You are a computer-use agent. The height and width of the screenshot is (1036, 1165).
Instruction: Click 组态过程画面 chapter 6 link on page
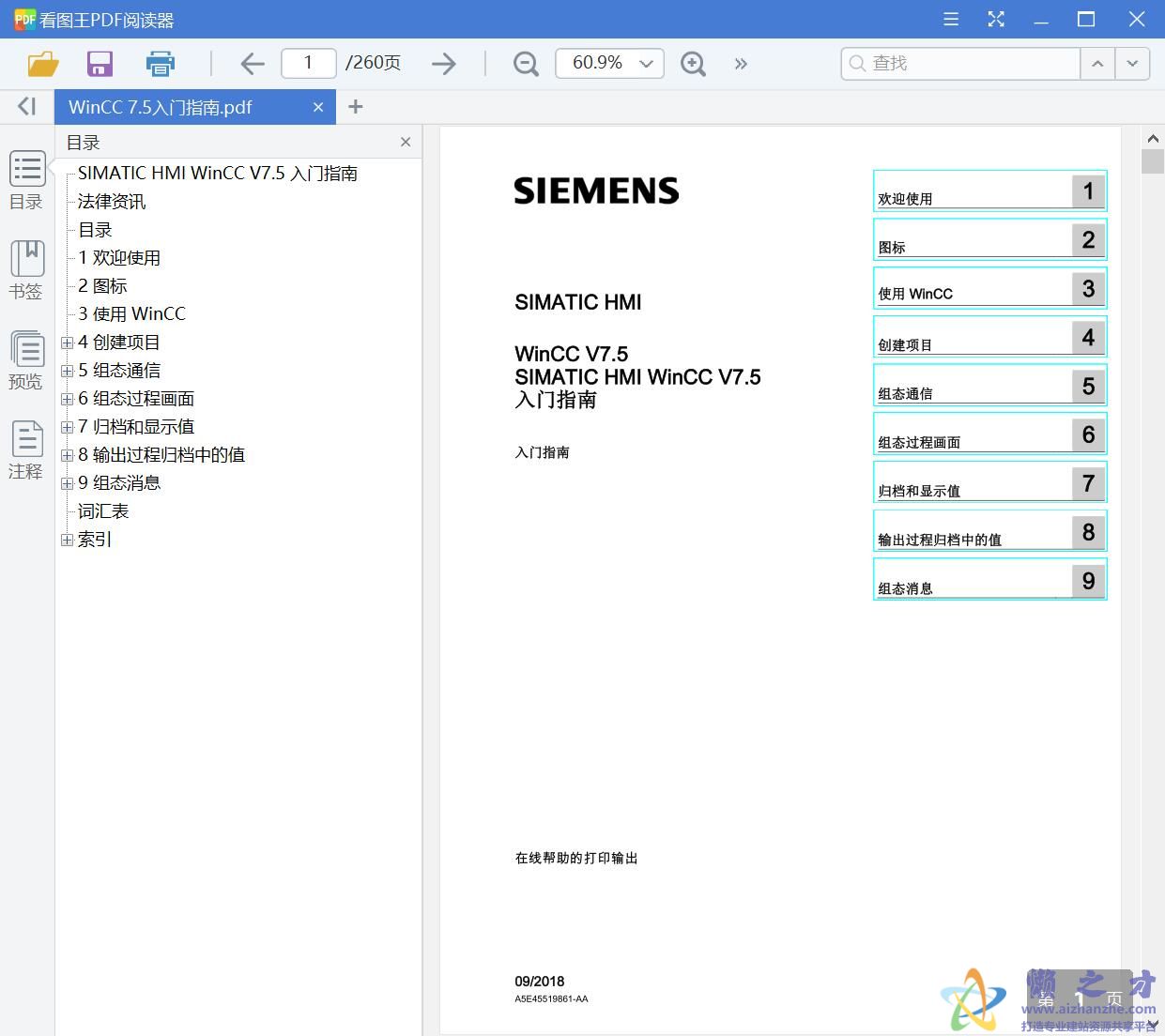pos(989,434)
